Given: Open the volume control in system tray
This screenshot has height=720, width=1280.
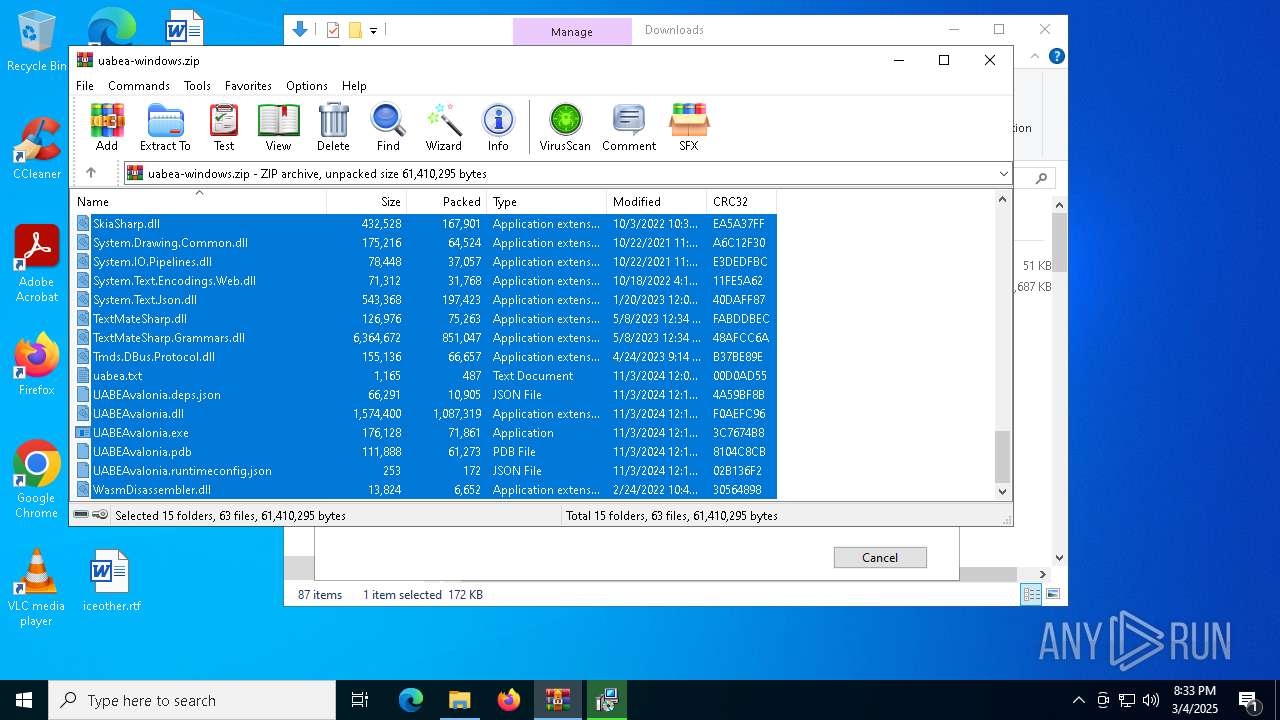Looking at the screenshot, I should [x=1151, y=700].
